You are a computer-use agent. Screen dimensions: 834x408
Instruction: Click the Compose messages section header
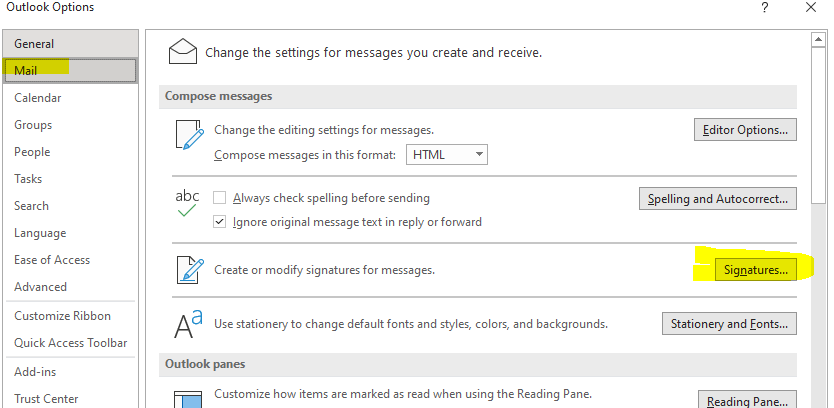tap(478, 96)
